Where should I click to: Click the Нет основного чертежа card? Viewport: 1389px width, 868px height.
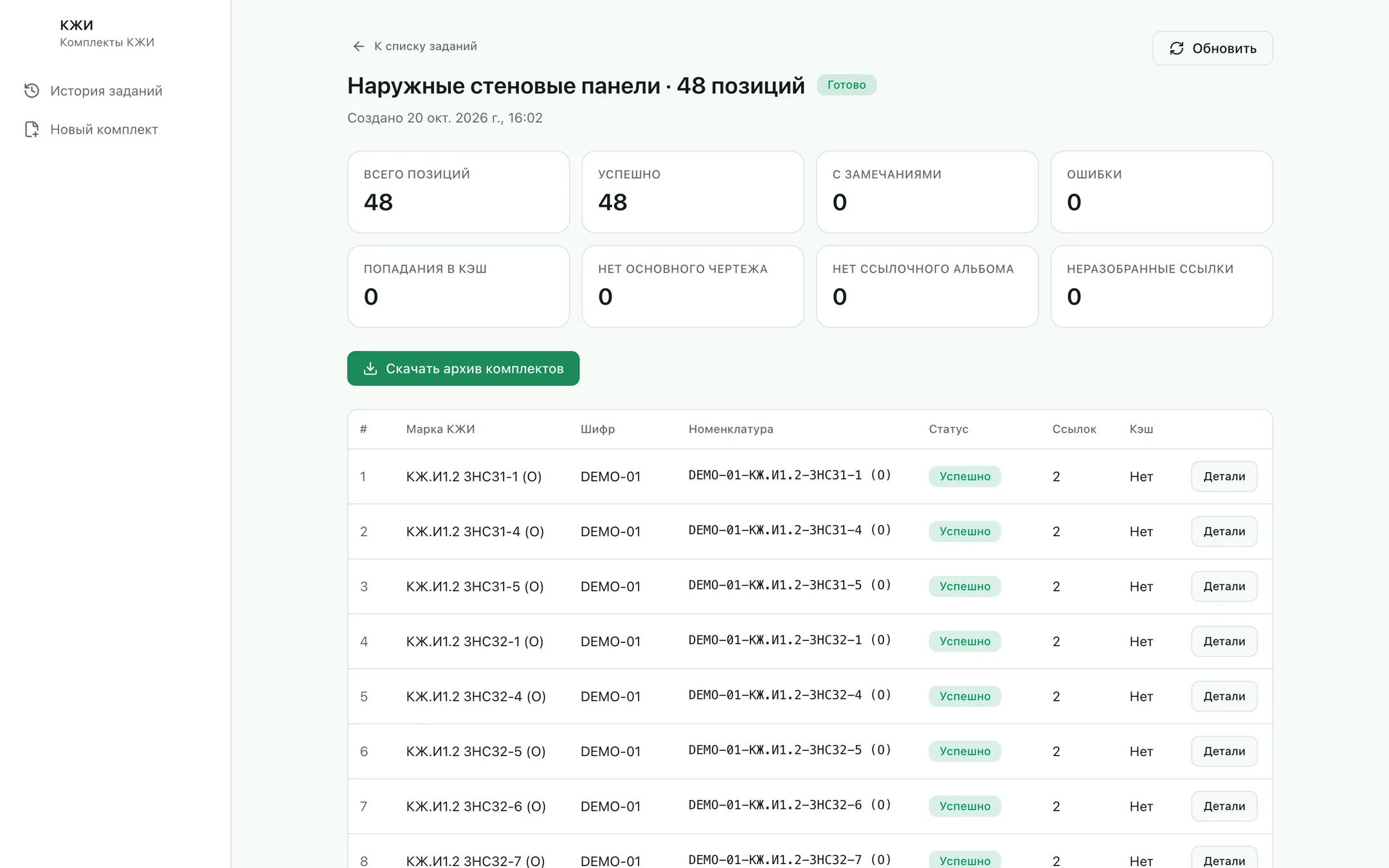[x=693, y=286]
